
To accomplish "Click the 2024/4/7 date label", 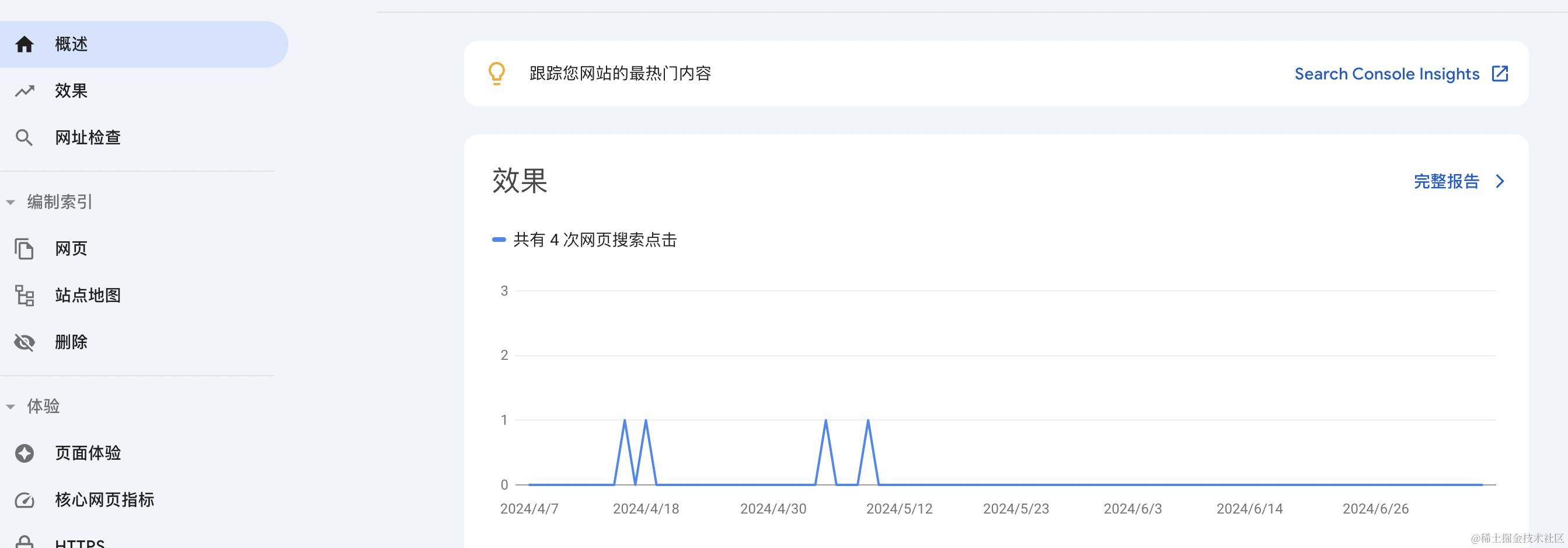I will (x=529, y=509).
